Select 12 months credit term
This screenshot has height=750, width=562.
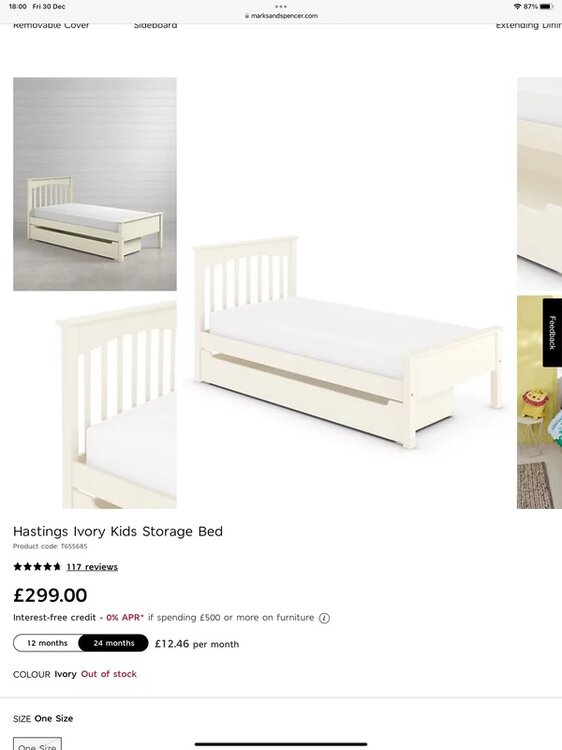[47, 643]
